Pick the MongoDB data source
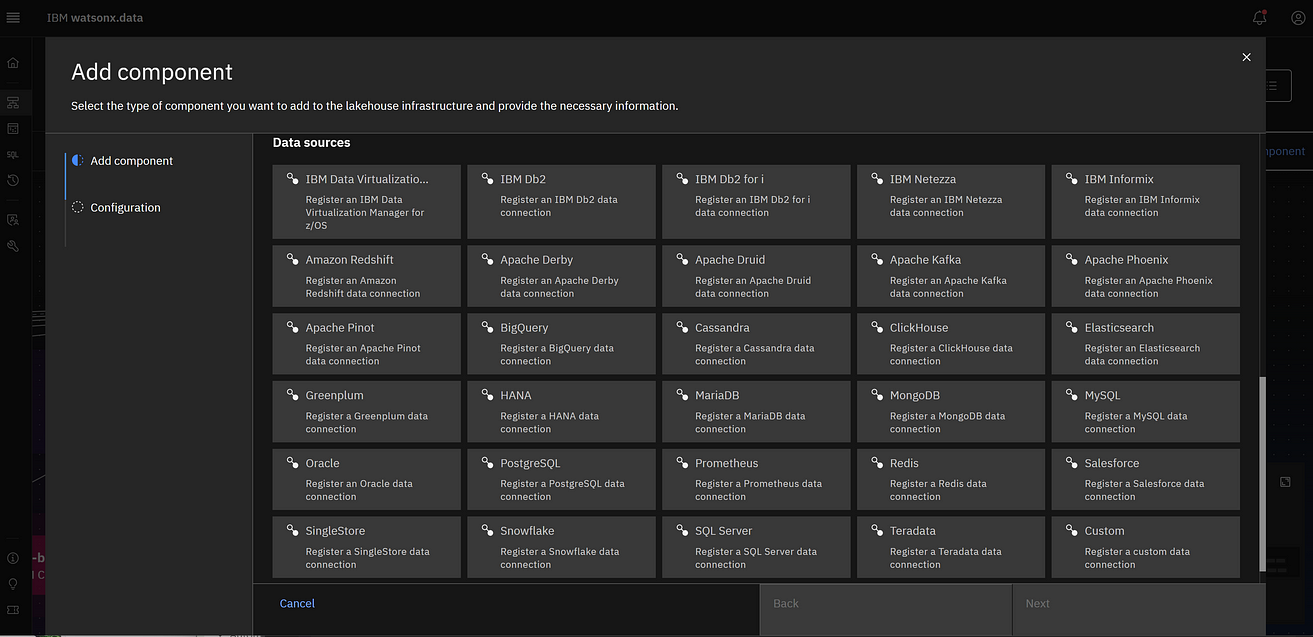Screen dimensions: 1313x637 [951, 412]
